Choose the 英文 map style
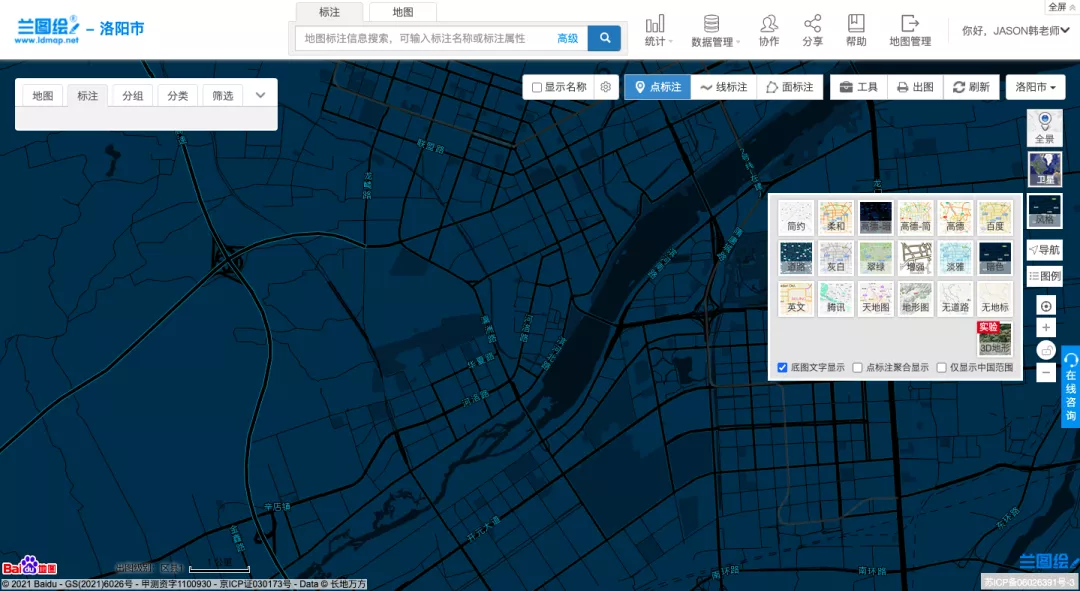 coord(796,298)
